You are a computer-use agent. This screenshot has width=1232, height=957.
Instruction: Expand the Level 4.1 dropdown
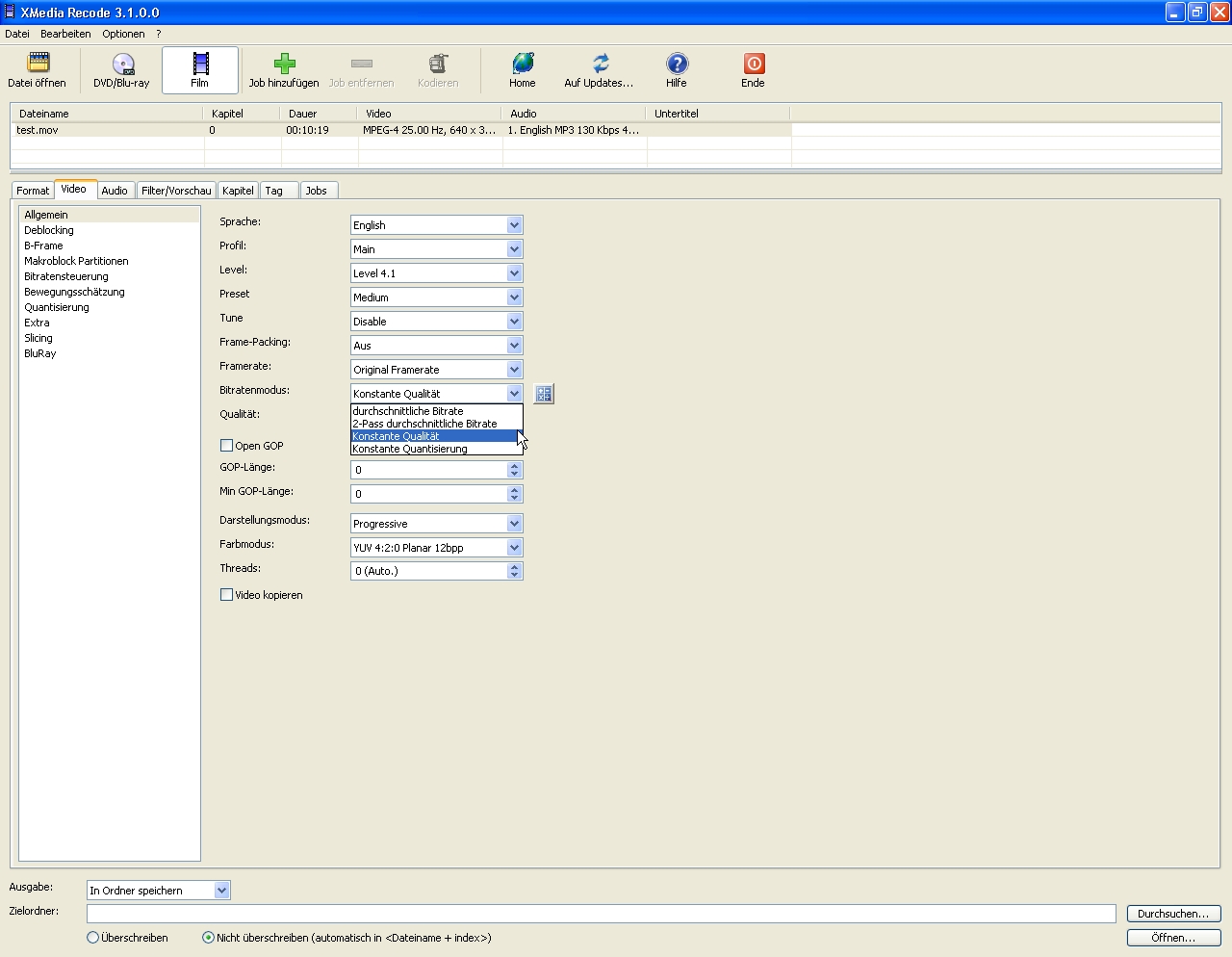tap(437, 273)
